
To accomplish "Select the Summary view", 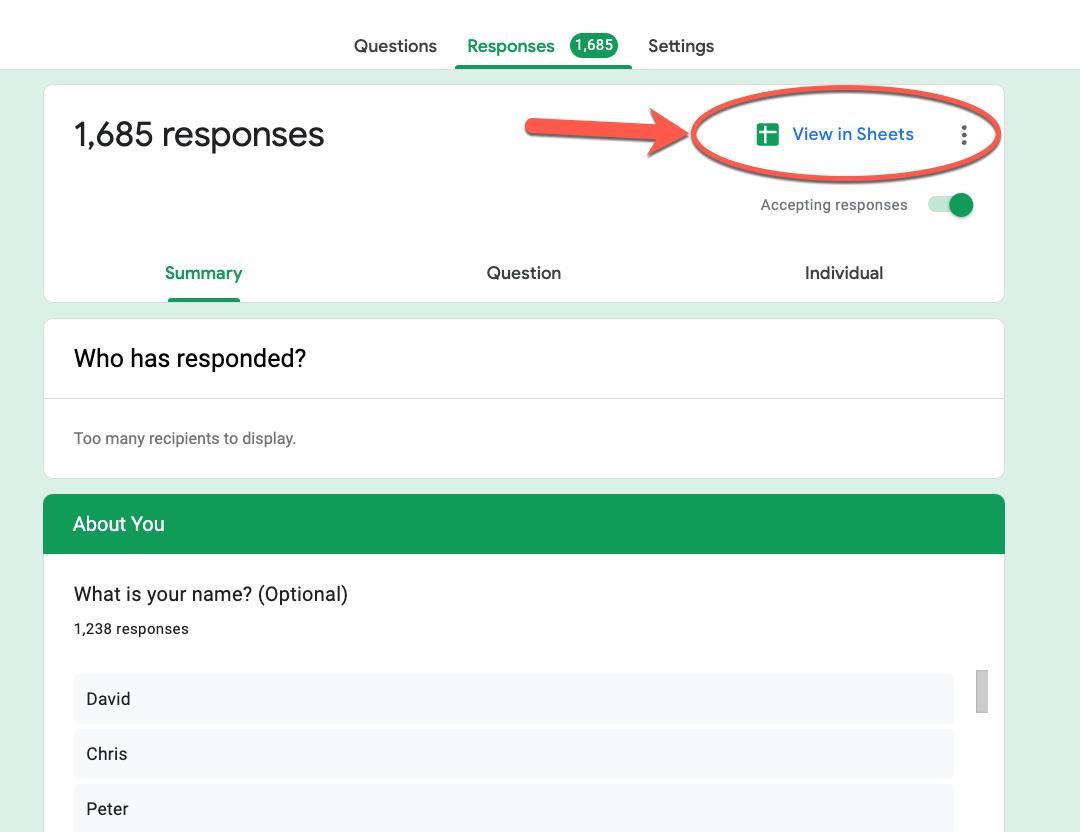I will pyautogui.click(x=203, y=273).
